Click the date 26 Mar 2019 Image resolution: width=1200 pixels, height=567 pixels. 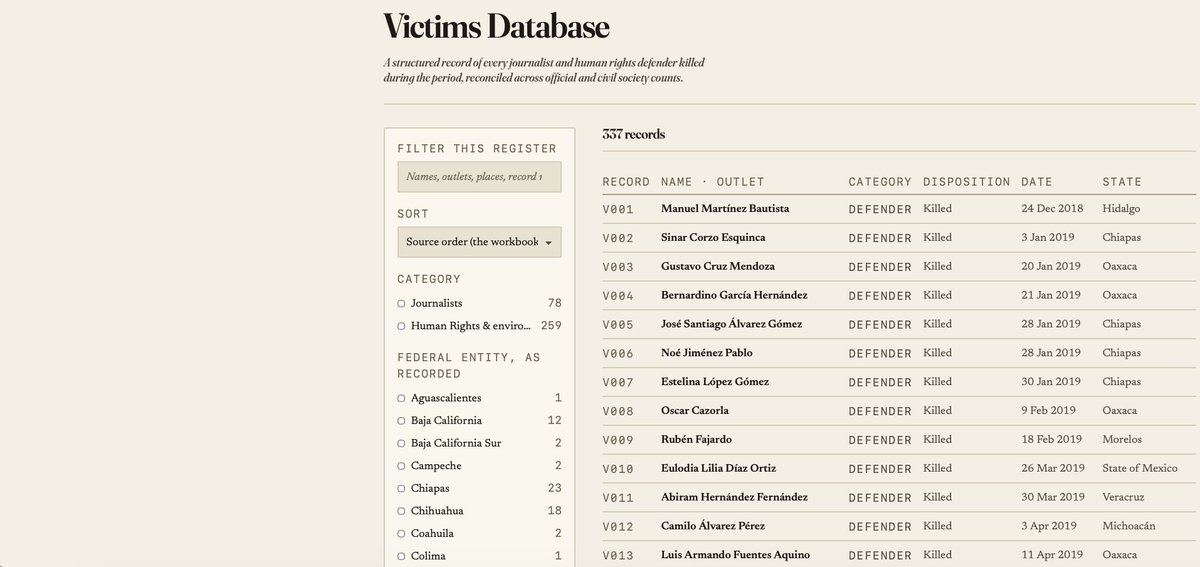pos(1053,468)
